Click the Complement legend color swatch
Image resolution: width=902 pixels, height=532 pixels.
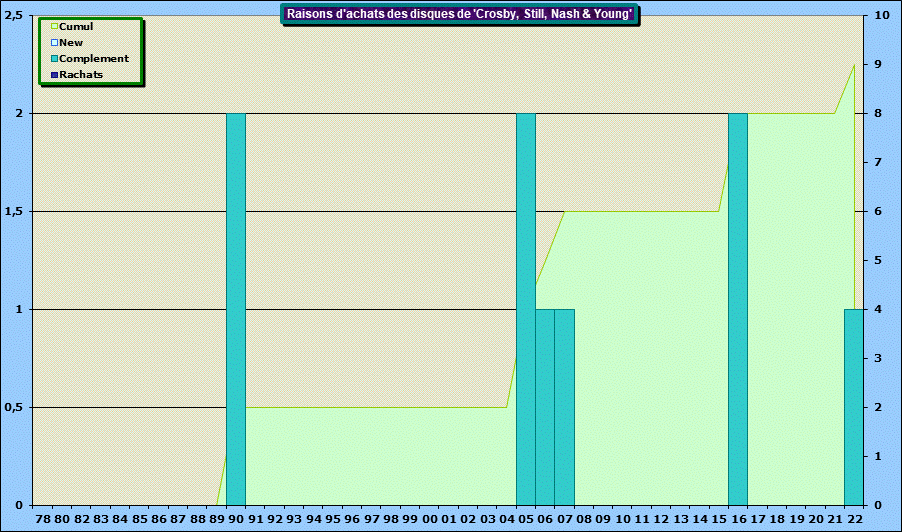pos(55,59)
